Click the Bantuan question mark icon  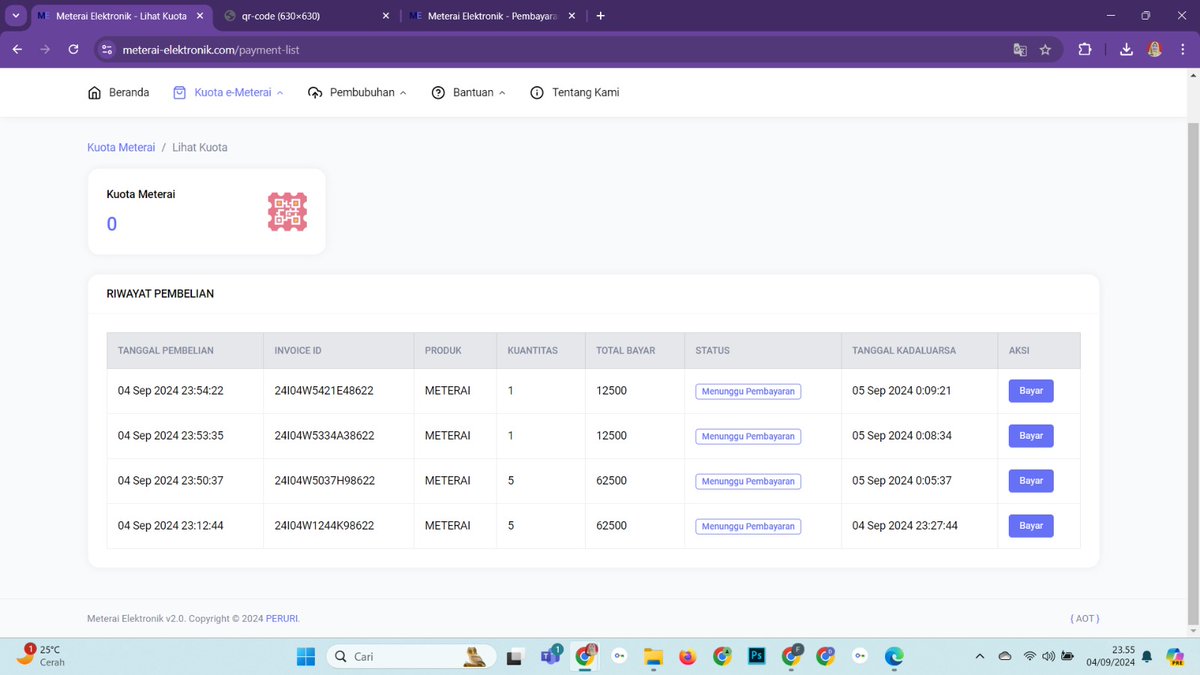pyautogui.click(x=438, y=92)
